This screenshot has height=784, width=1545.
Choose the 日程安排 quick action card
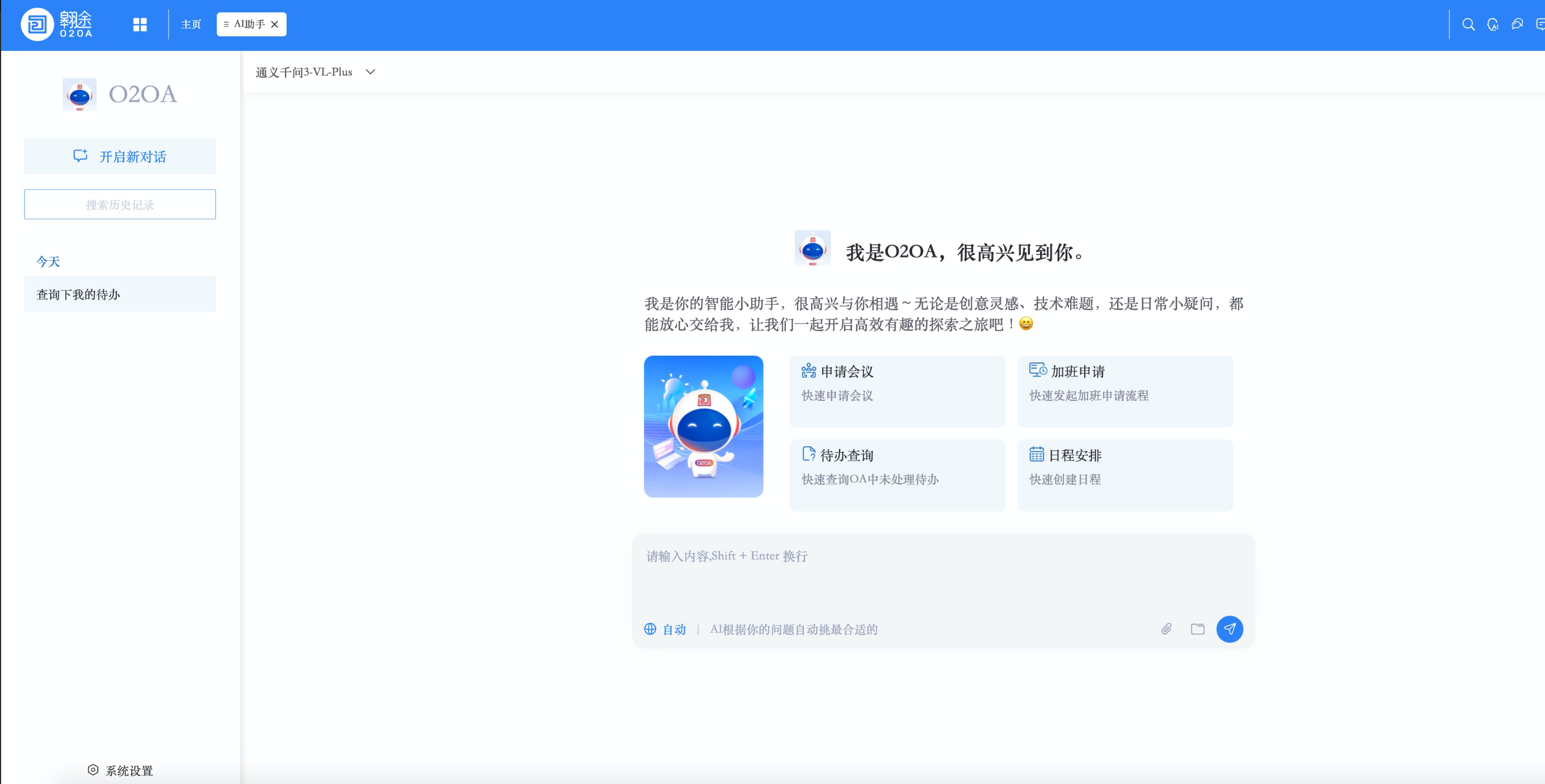coord(1125,475)
